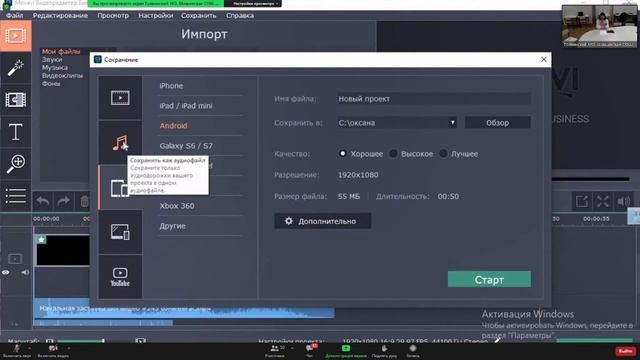Open the Zoom and pan magnifier tool
This screenshot has width=640, height=360.
(16, 164)
